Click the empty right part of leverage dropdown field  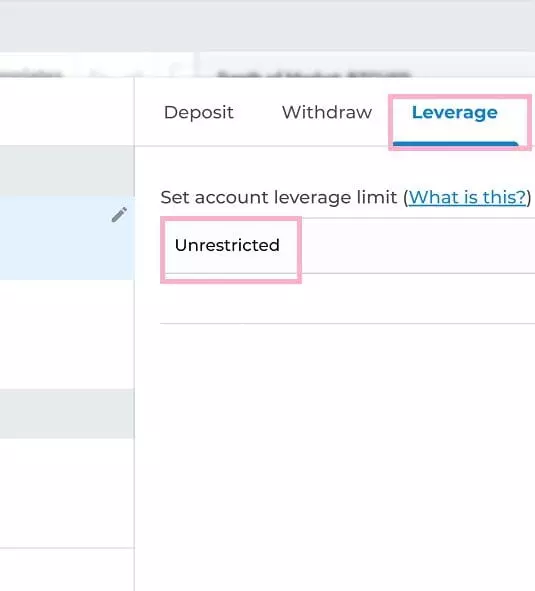point(418,245)
